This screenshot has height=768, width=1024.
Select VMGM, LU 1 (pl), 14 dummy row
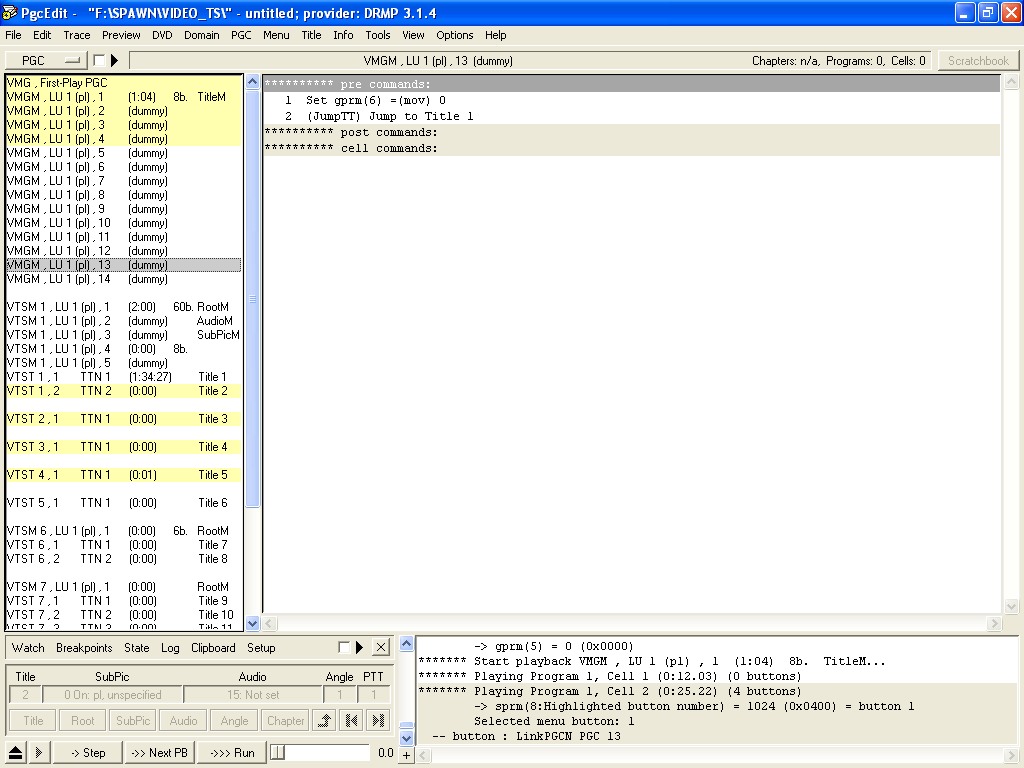(123, 279)
